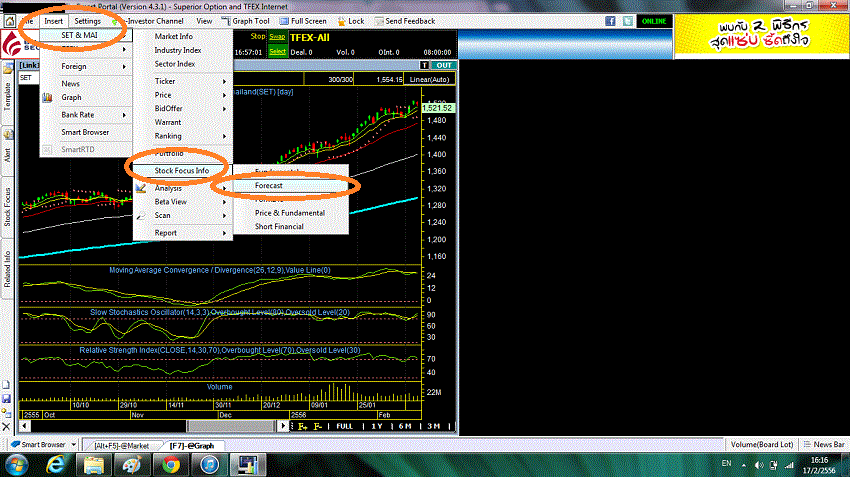Viewport: 850px width, 477px height.
Task: Click the Graph chart icon in Insert menu
Action: [48, 98]
